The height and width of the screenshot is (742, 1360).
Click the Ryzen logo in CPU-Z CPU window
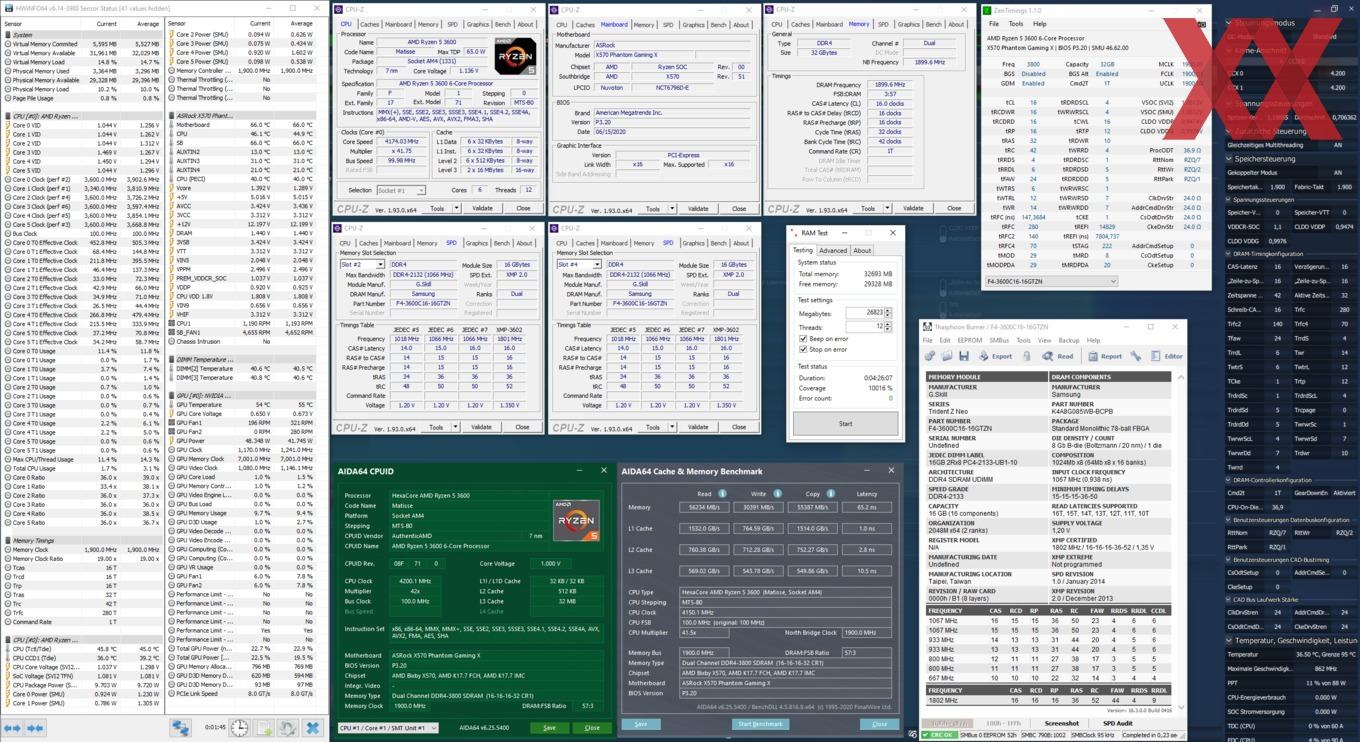515,56
